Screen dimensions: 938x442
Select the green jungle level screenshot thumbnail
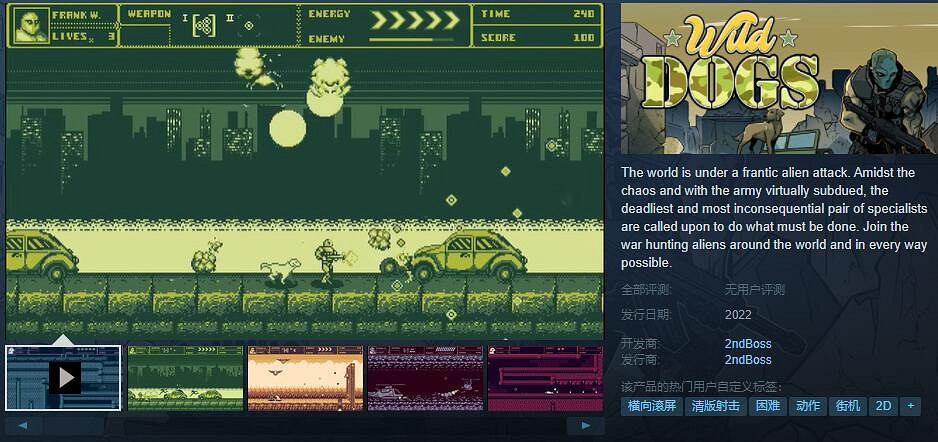point(185,377)
